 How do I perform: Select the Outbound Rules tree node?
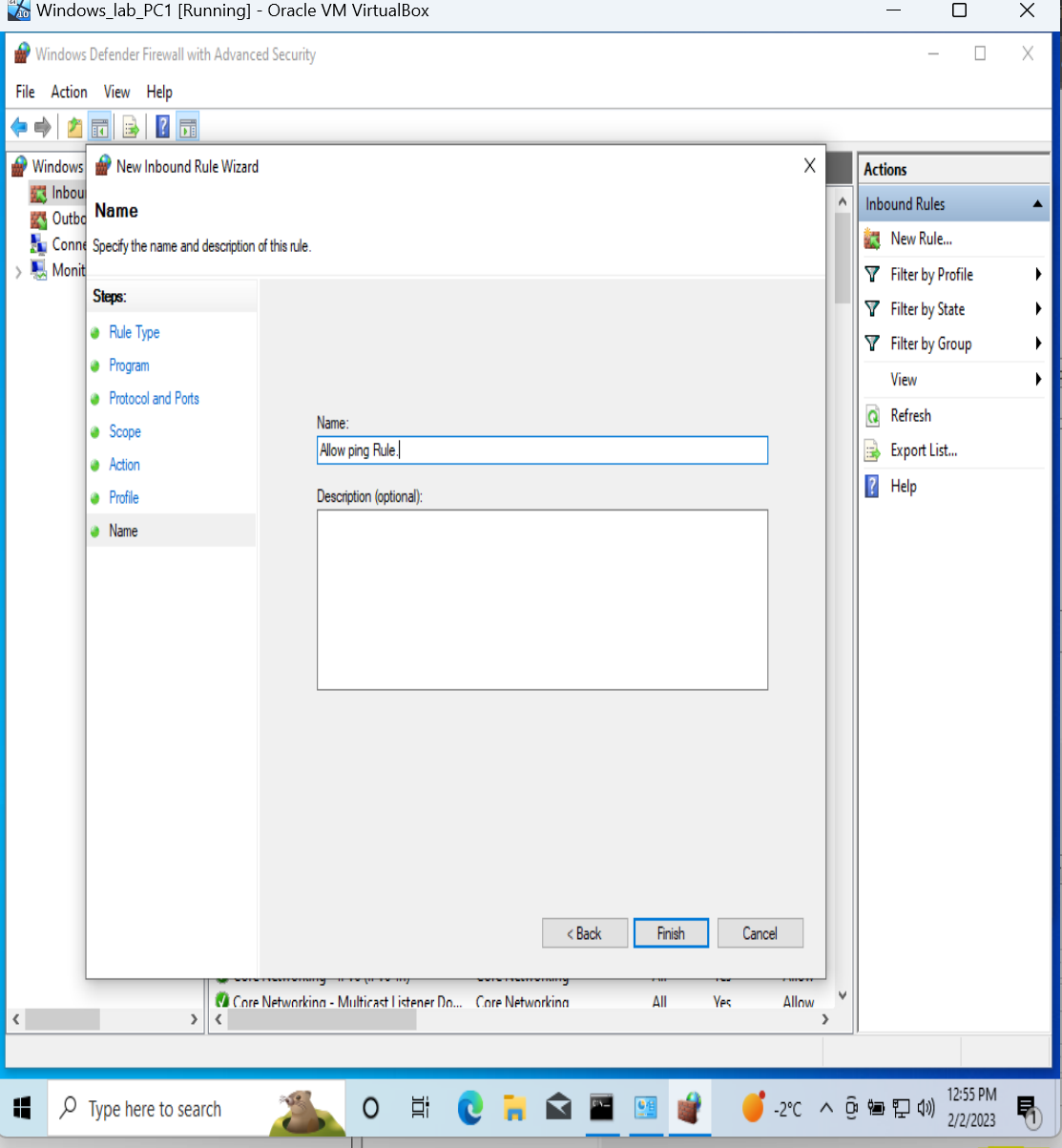57,219
